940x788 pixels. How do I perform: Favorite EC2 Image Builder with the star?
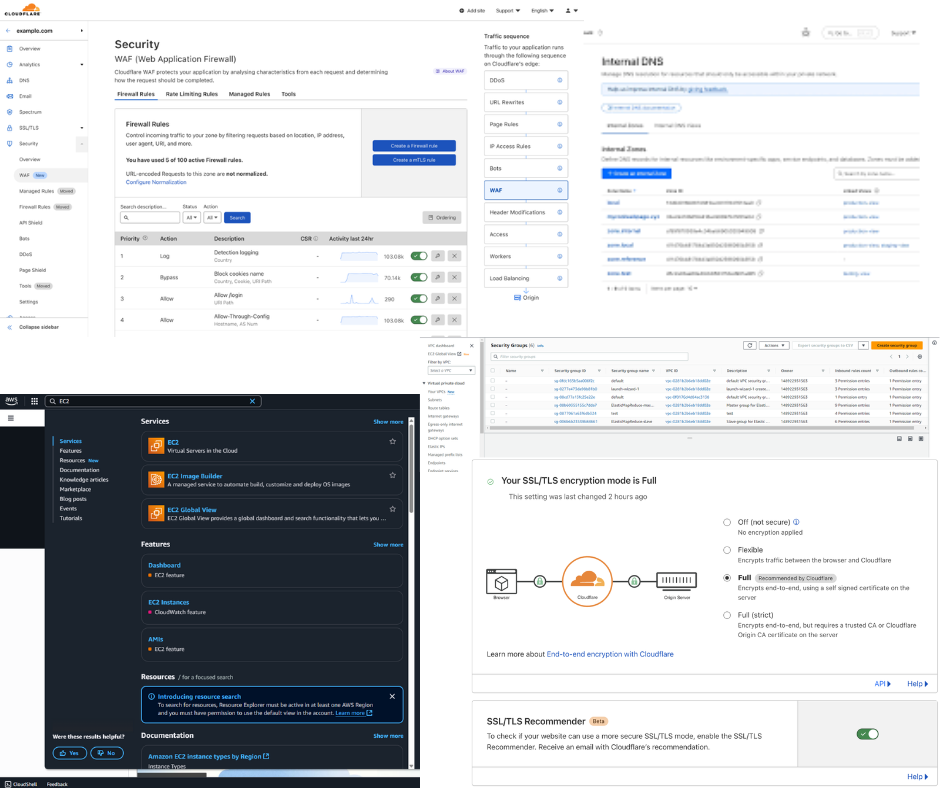pyautogui.click(x=393, y=476)
